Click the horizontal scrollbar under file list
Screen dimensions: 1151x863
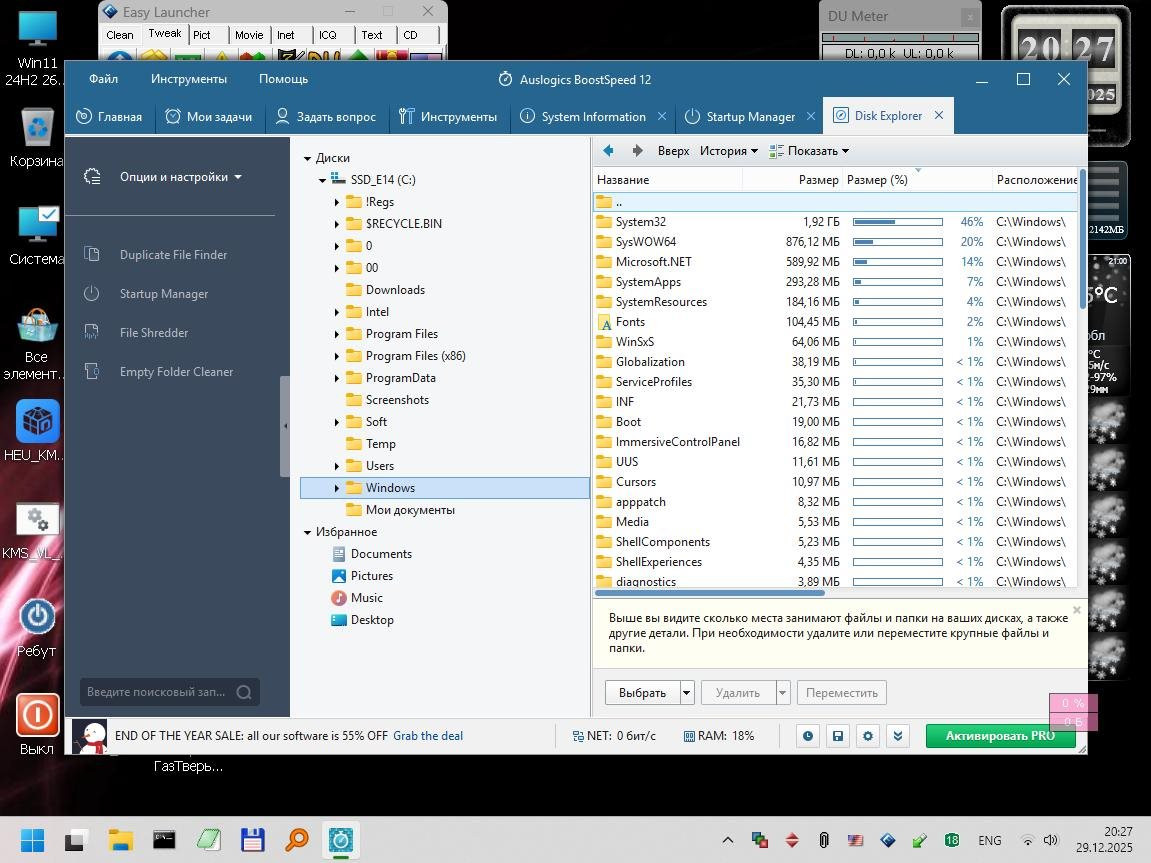(x=710, y=591)
